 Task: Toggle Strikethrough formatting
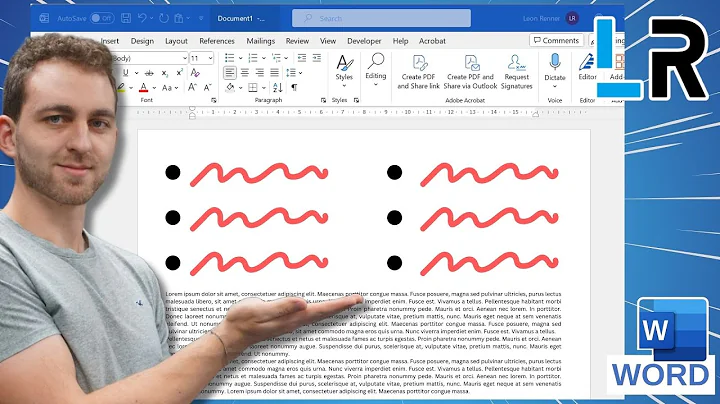[x=149, y=73]
